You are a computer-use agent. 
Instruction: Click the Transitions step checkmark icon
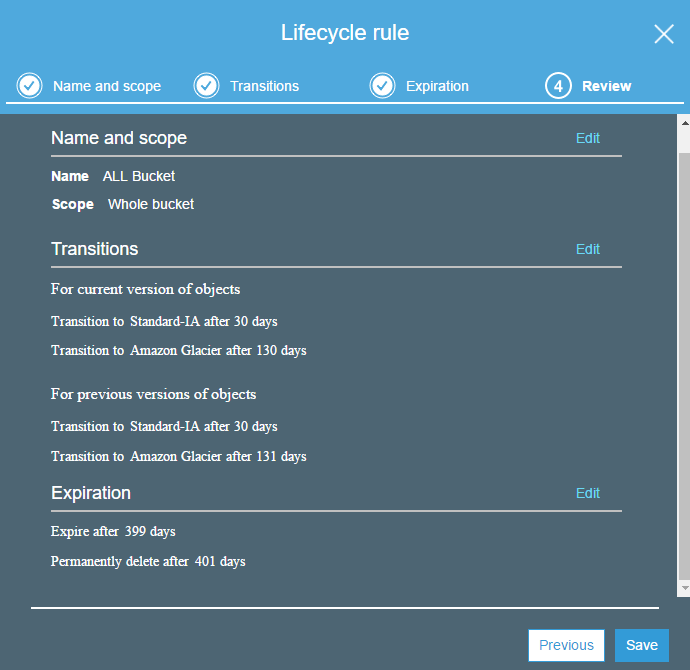206,85
